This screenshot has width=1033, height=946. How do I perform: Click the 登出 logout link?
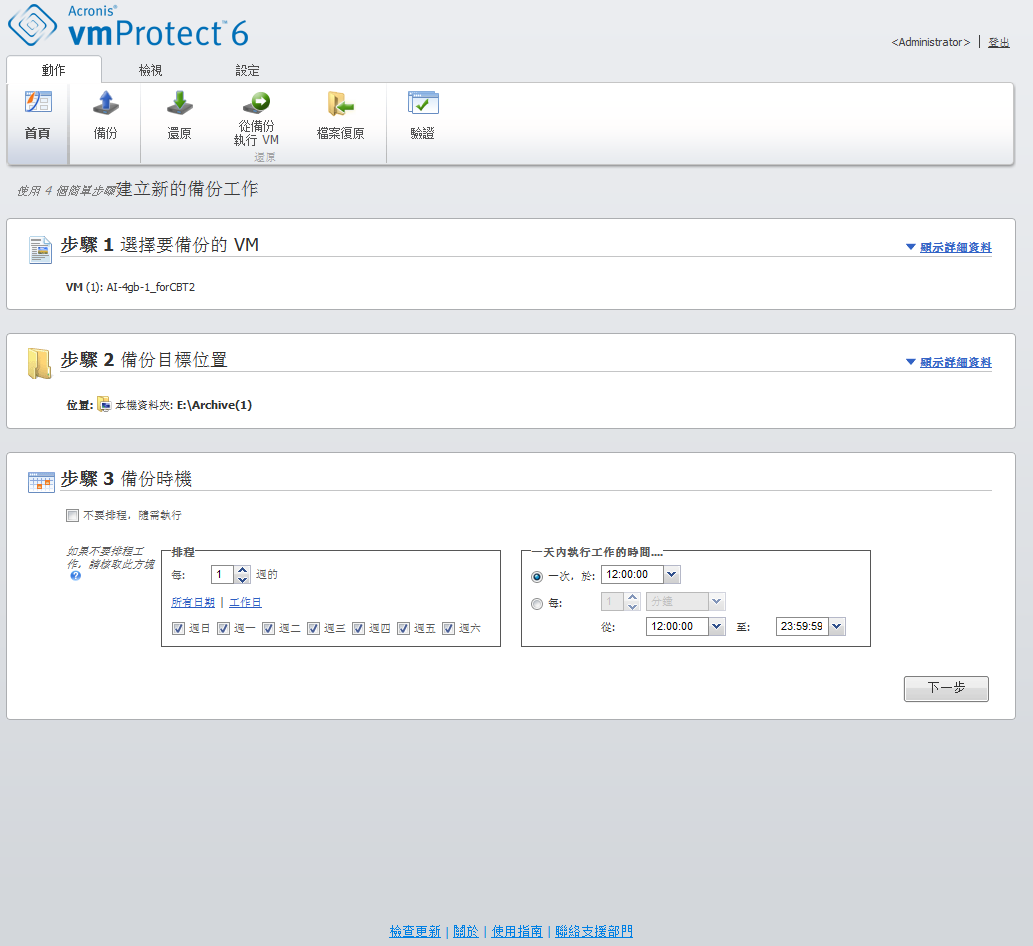click(998, 42)
